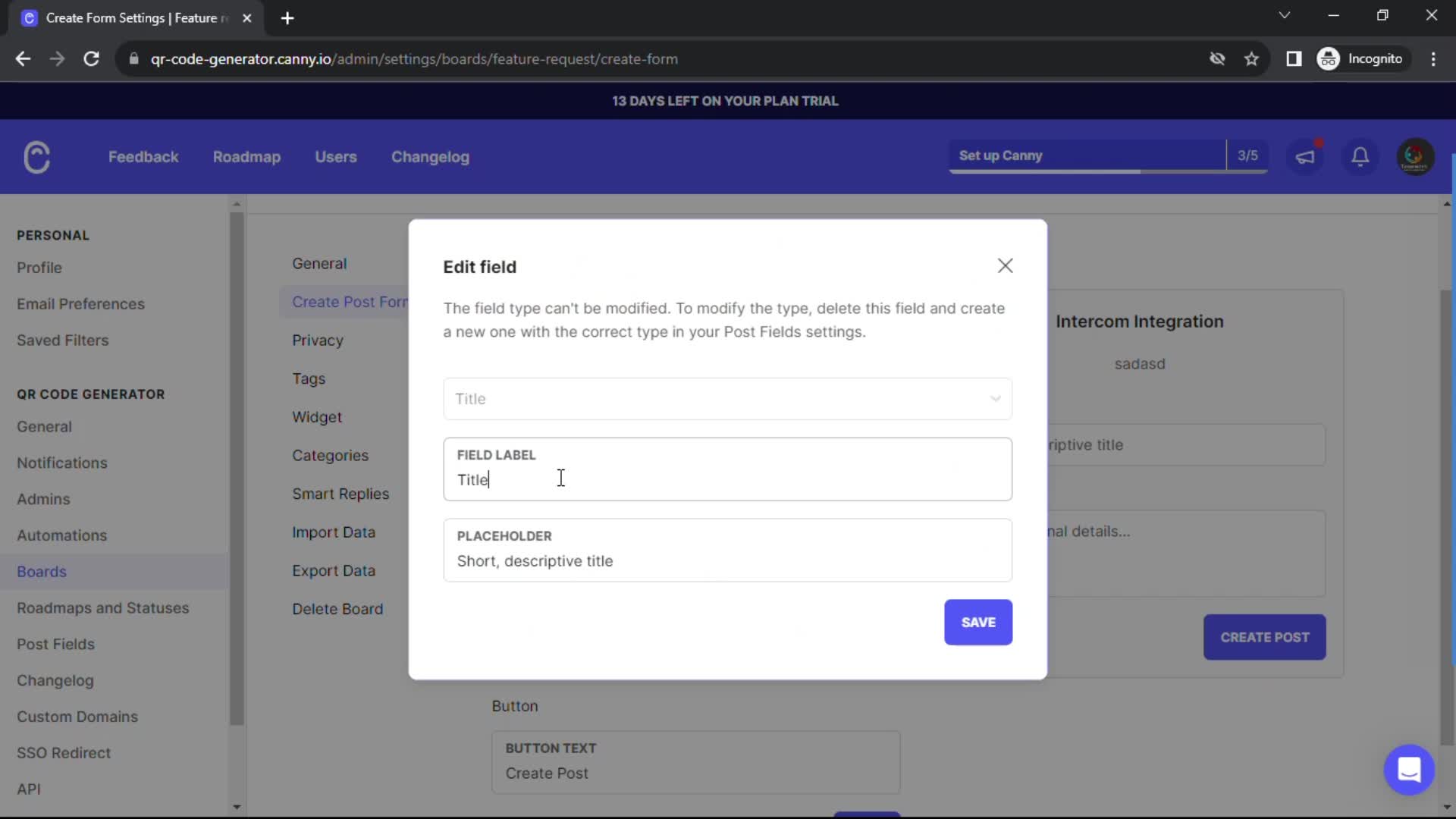Close the Edit field dialog
The width and height of the screenshot is (1456, 819).
point(1005,265)
